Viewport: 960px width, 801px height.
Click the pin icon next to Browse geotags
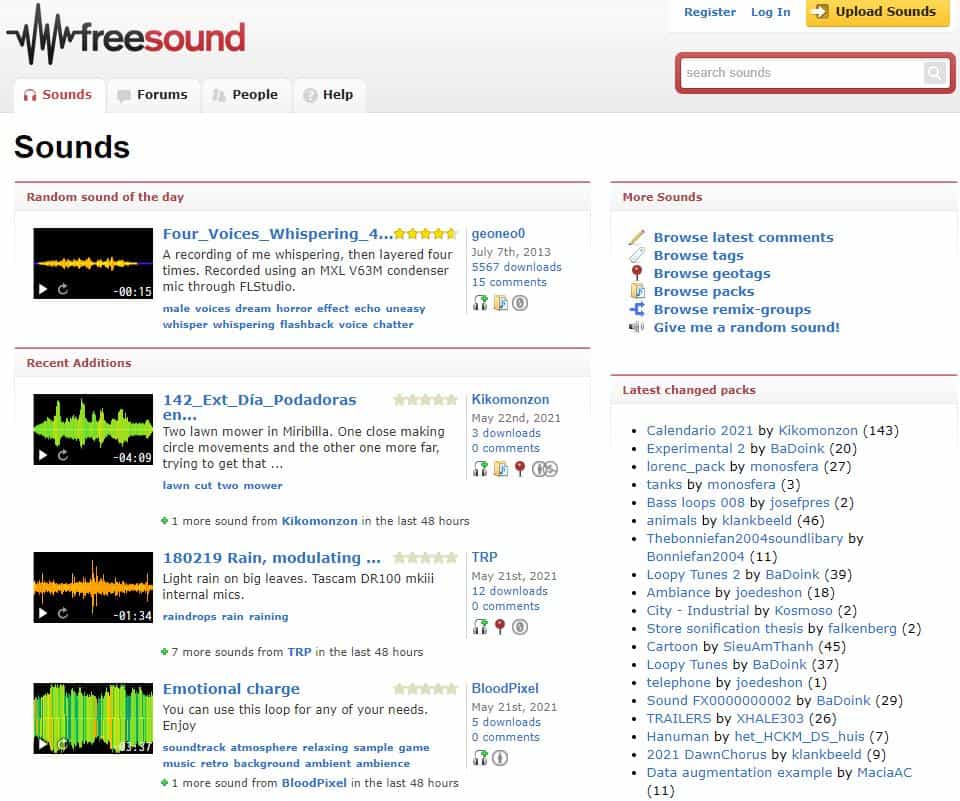tap(638, 273)
